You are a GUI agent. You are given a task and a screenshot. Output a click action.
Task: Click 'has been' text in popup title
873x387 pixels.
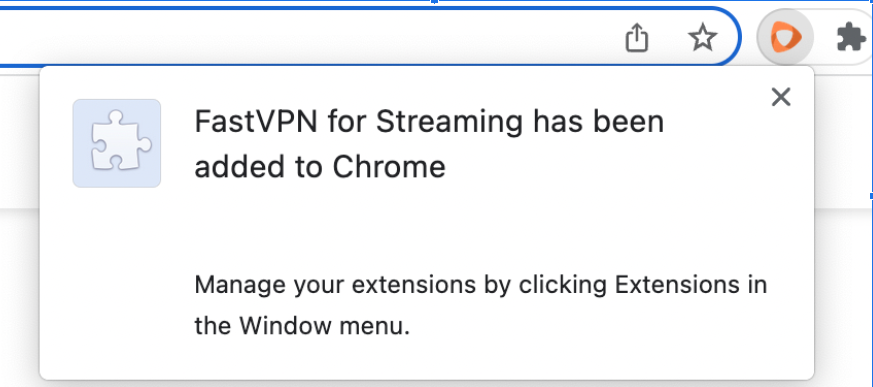pos(598,121)
